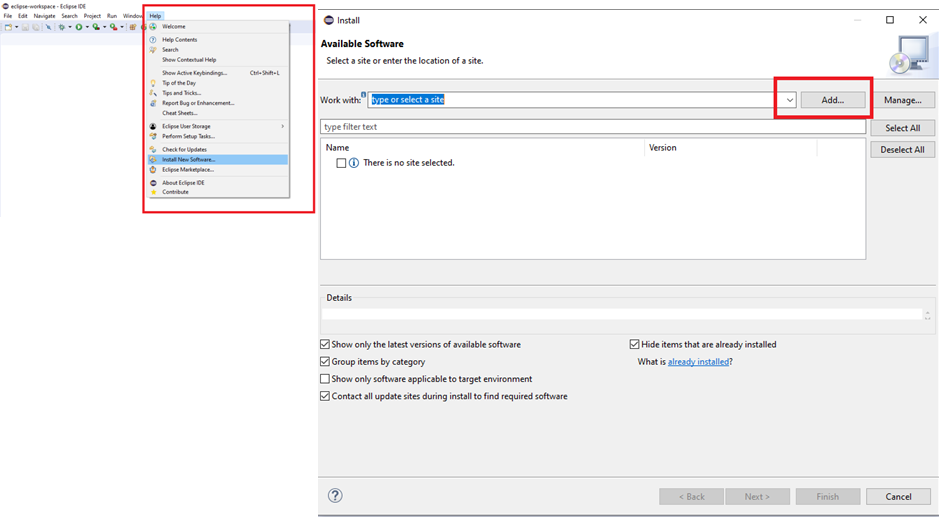Open the Run button dropdown arrow in toolbar

coord(87,27)
